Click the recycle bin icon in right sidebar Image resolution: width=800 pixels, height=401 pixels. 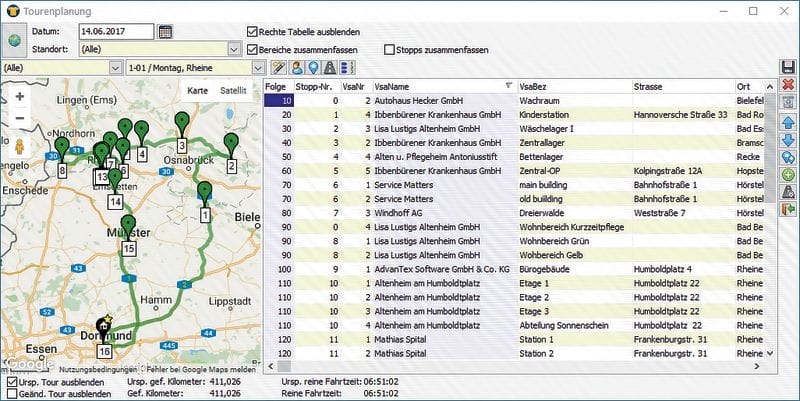[x=788, y=102]
